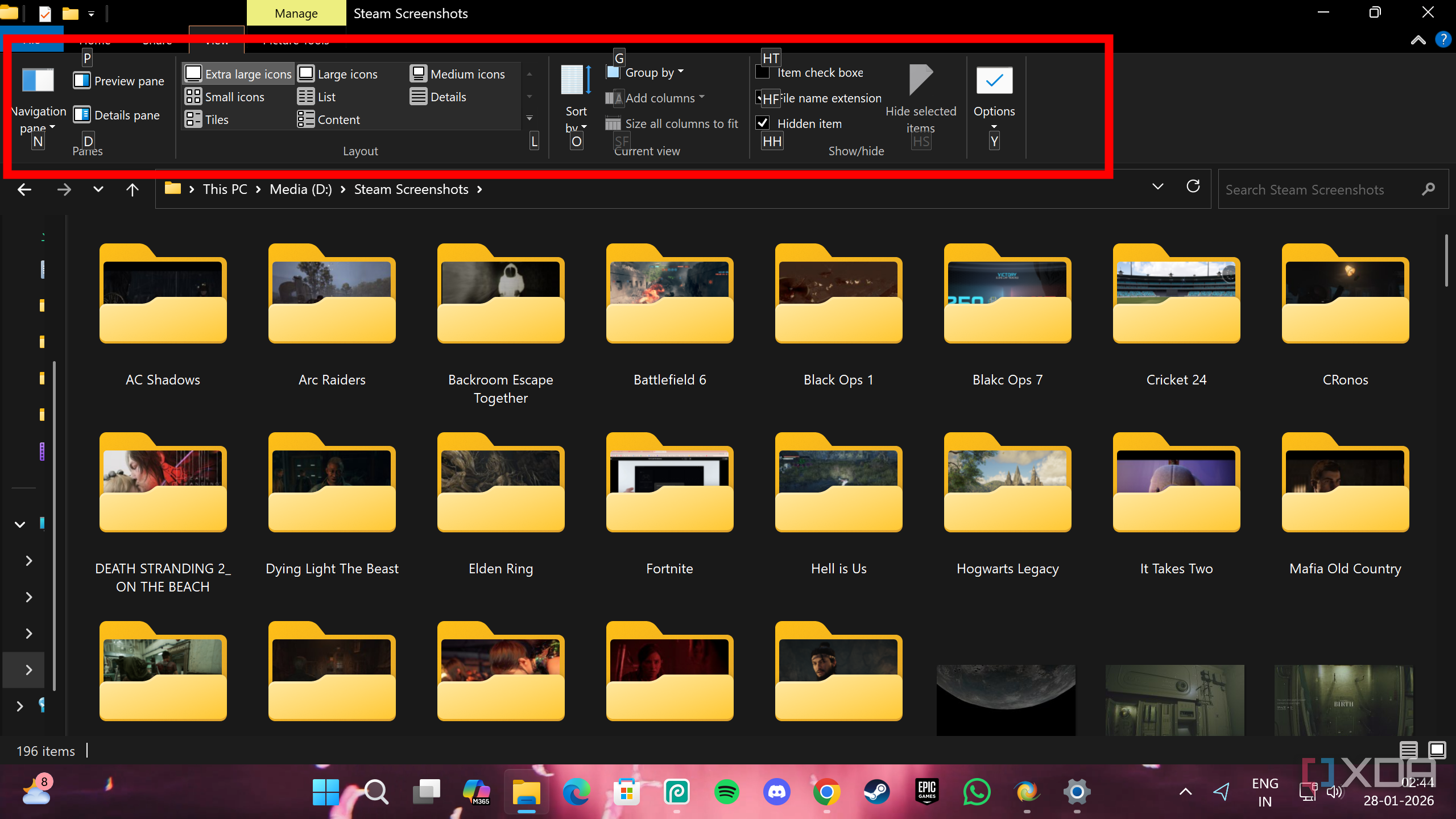Select the Hogwarts Legacy folder
The image size is (1456, 819).
[x=1007, y=504]
